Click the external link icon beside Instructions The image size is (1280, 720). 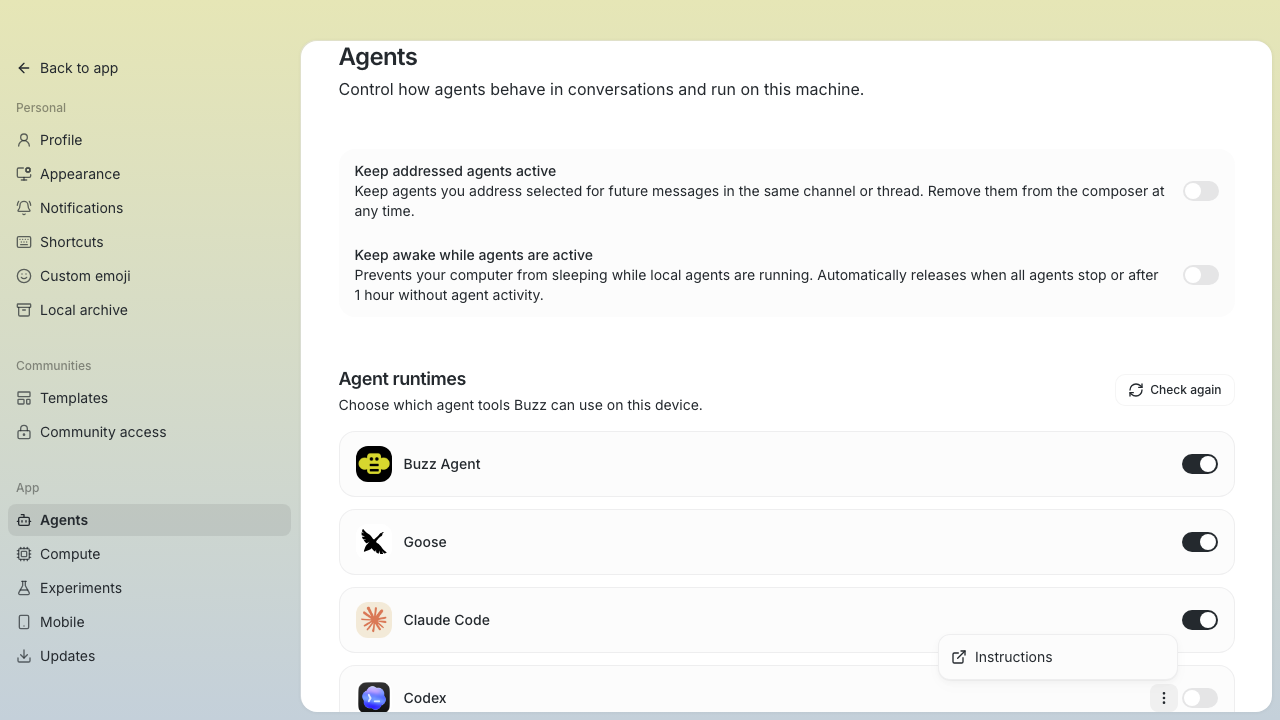tap(959, 657)
